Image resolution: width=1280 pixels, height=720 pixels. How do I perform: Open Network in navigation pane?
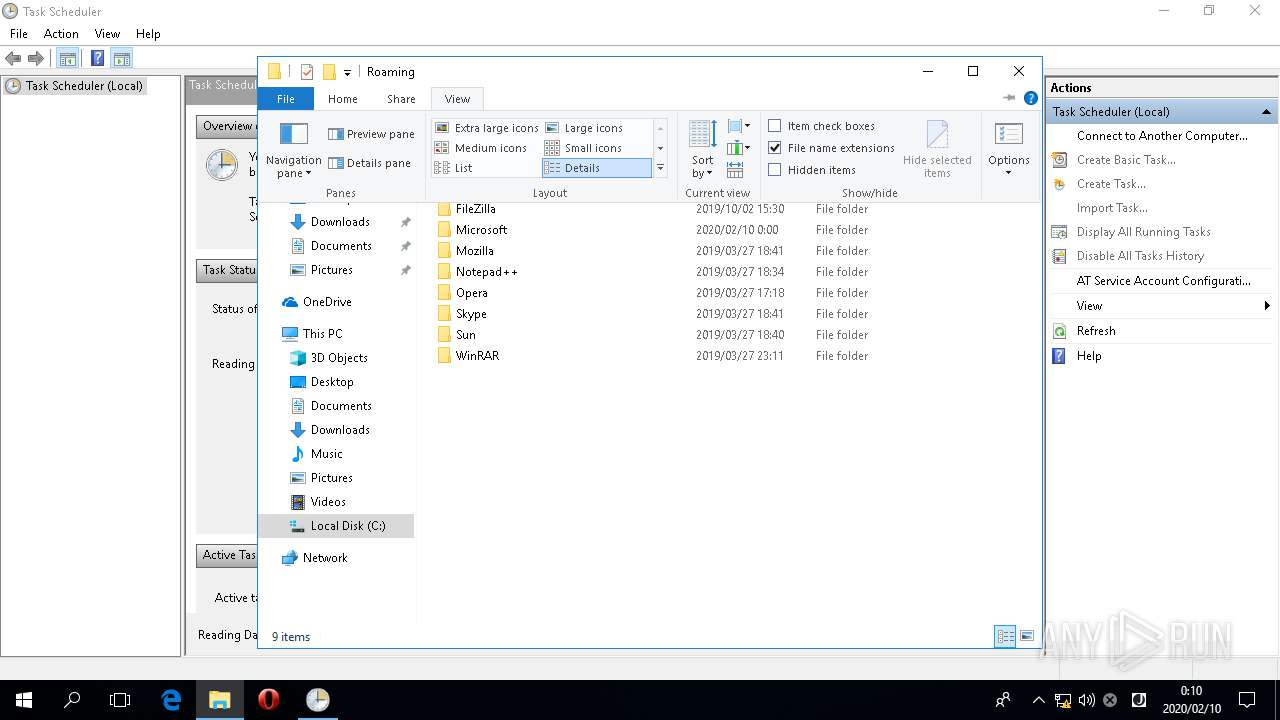(x=325, y=558)
